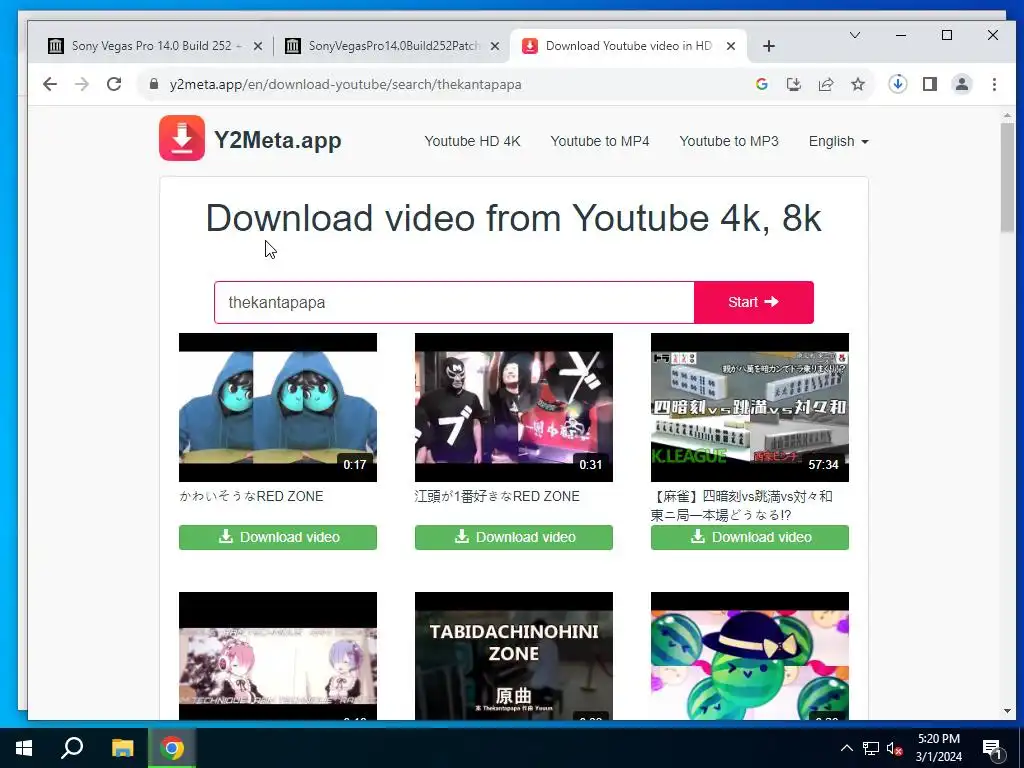Reload the page with the refresh icon

coord(114,84)
